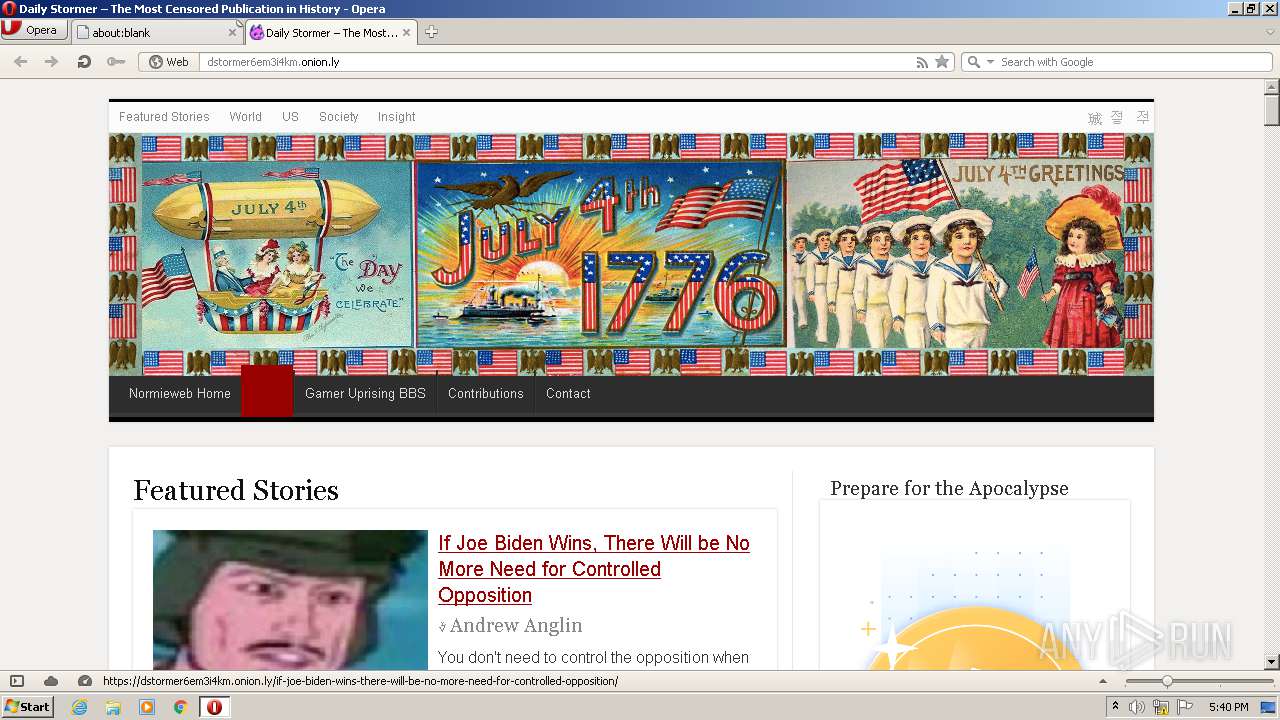This screenshot has height=720, width=1280.
Task: Click the Opera taskbar button
Action: point(214,707)
